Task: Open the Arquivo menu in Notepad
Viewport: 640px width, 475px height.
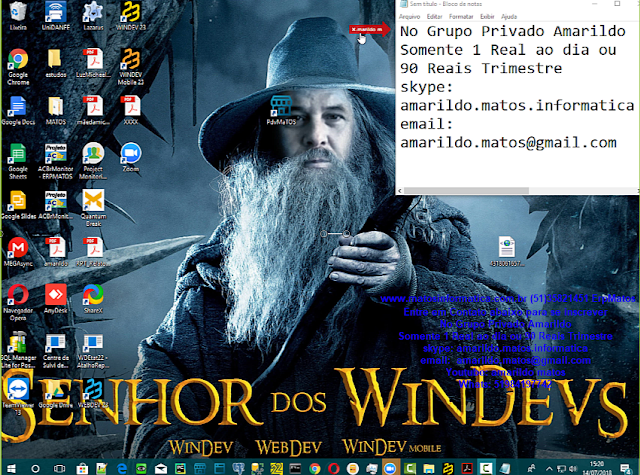Action: [409, 17]
